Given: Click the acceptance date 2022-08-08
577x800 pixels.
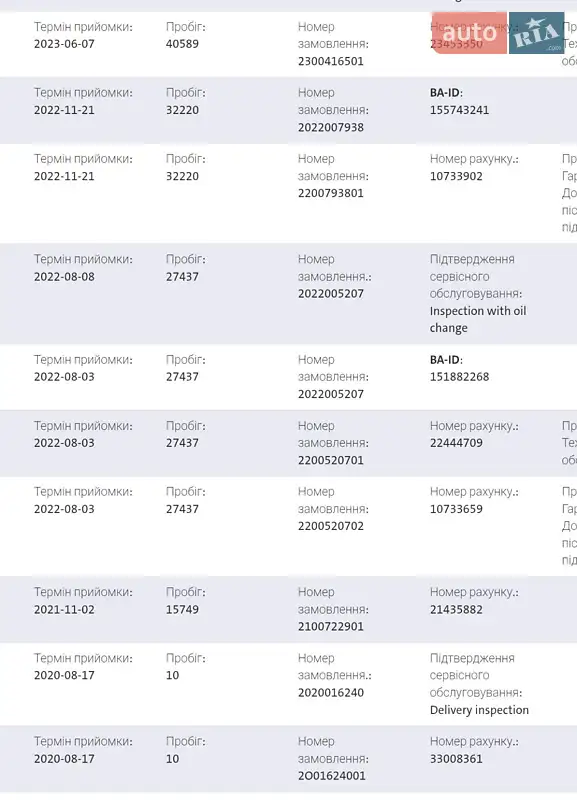Looking at the screenshot, I should [64, 277].
